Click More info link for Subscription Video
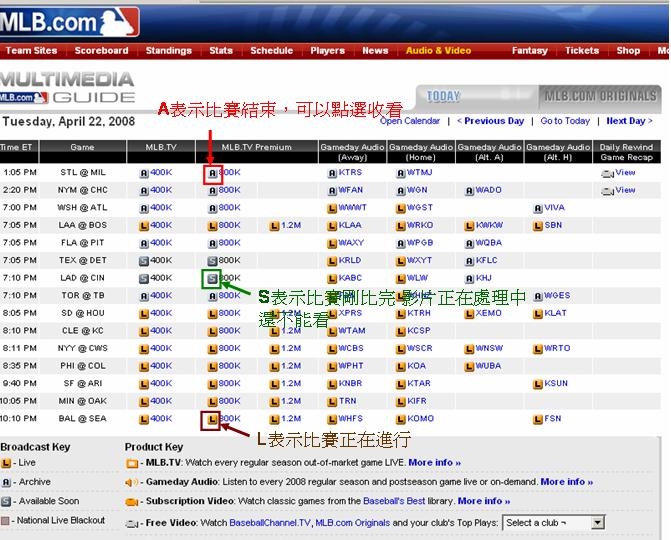Screen dimensions: 671x540 [x=484, y=501]
